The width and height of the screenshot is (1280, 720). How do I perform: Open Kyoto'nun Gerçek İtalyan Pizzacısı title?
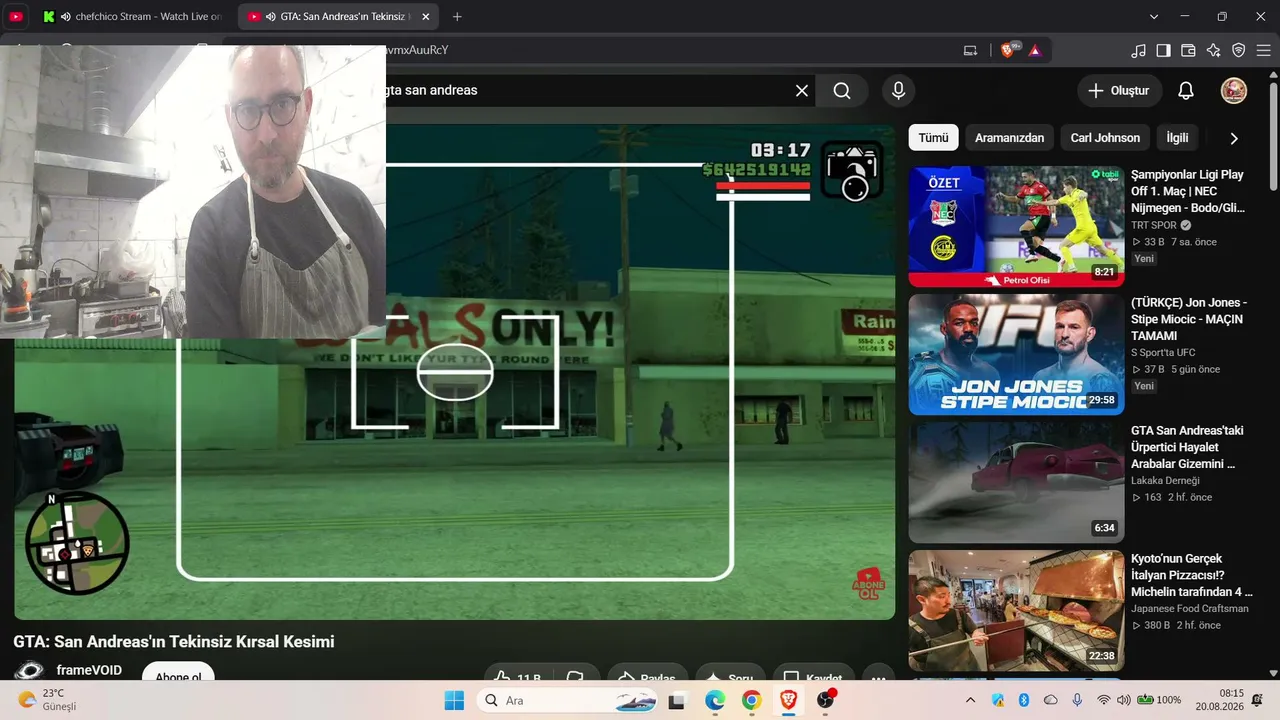click(1191, 575)
